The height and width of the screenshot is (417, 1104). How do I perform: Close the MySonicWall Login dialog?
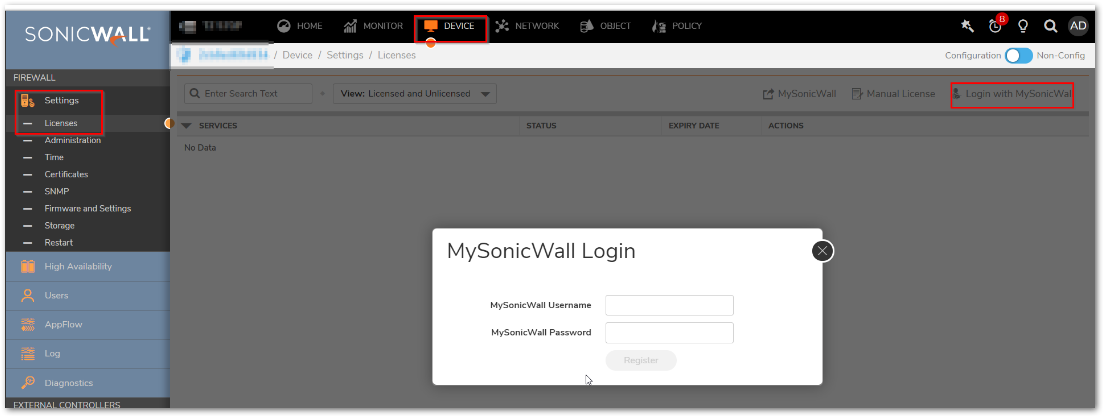(x=822, y=251)
